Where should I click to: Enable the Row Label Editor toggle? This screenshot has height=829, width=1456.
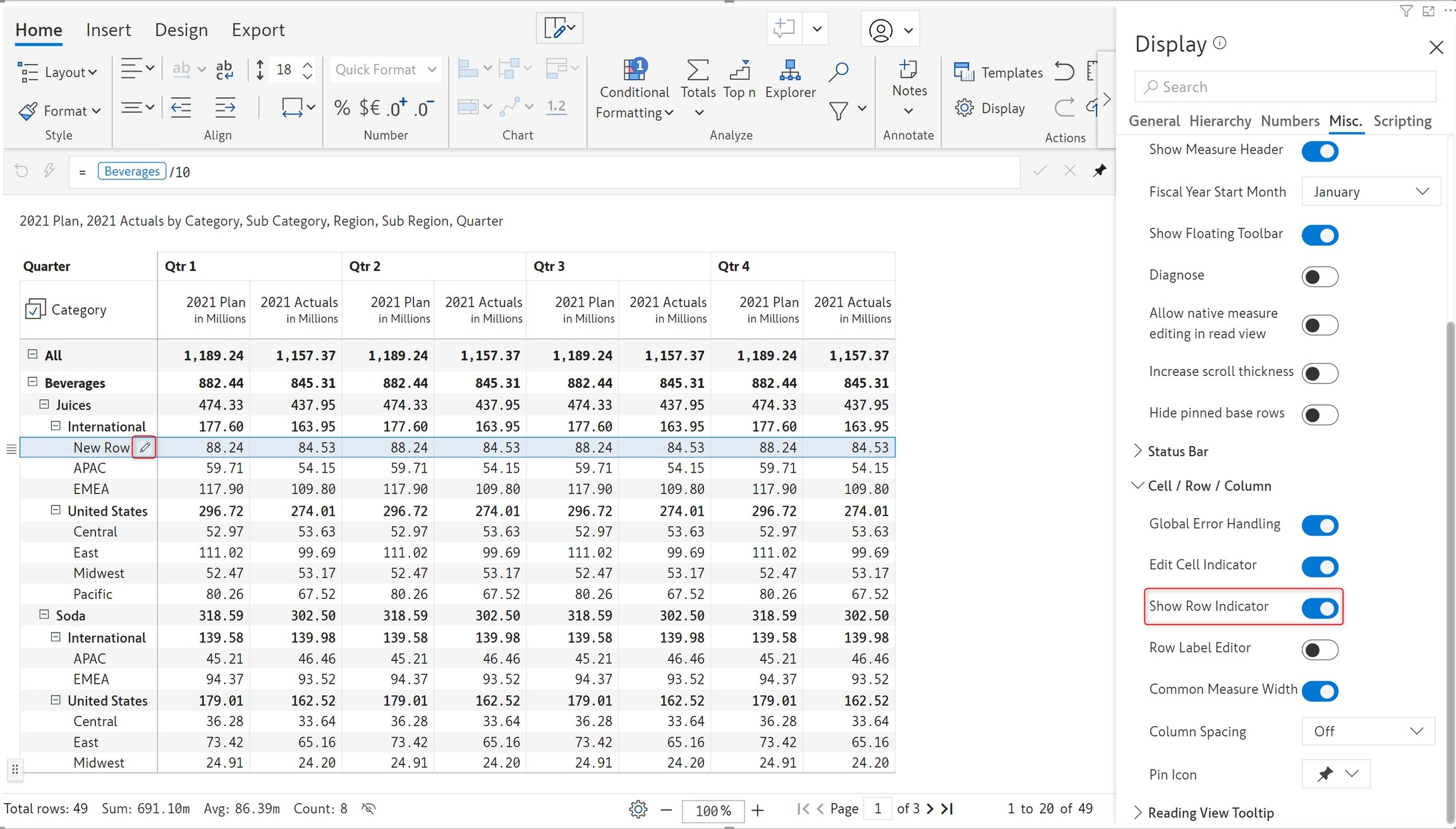point(1319,650)
